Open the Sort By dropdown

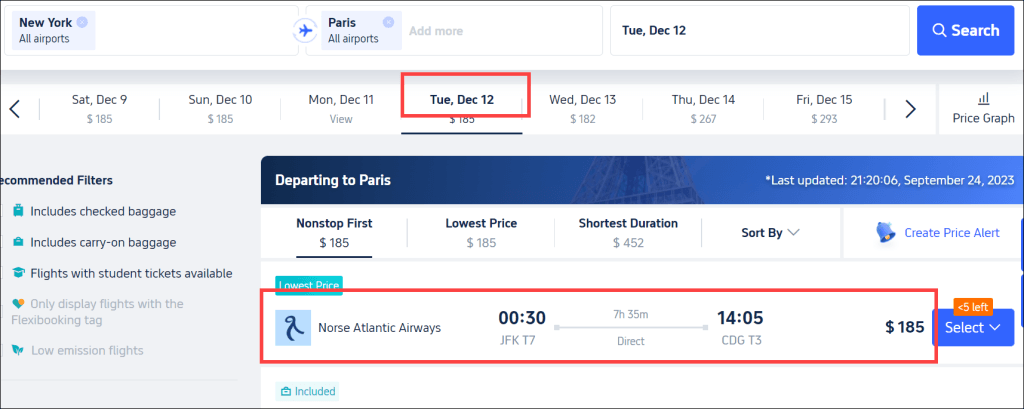(x=771, y=233)
